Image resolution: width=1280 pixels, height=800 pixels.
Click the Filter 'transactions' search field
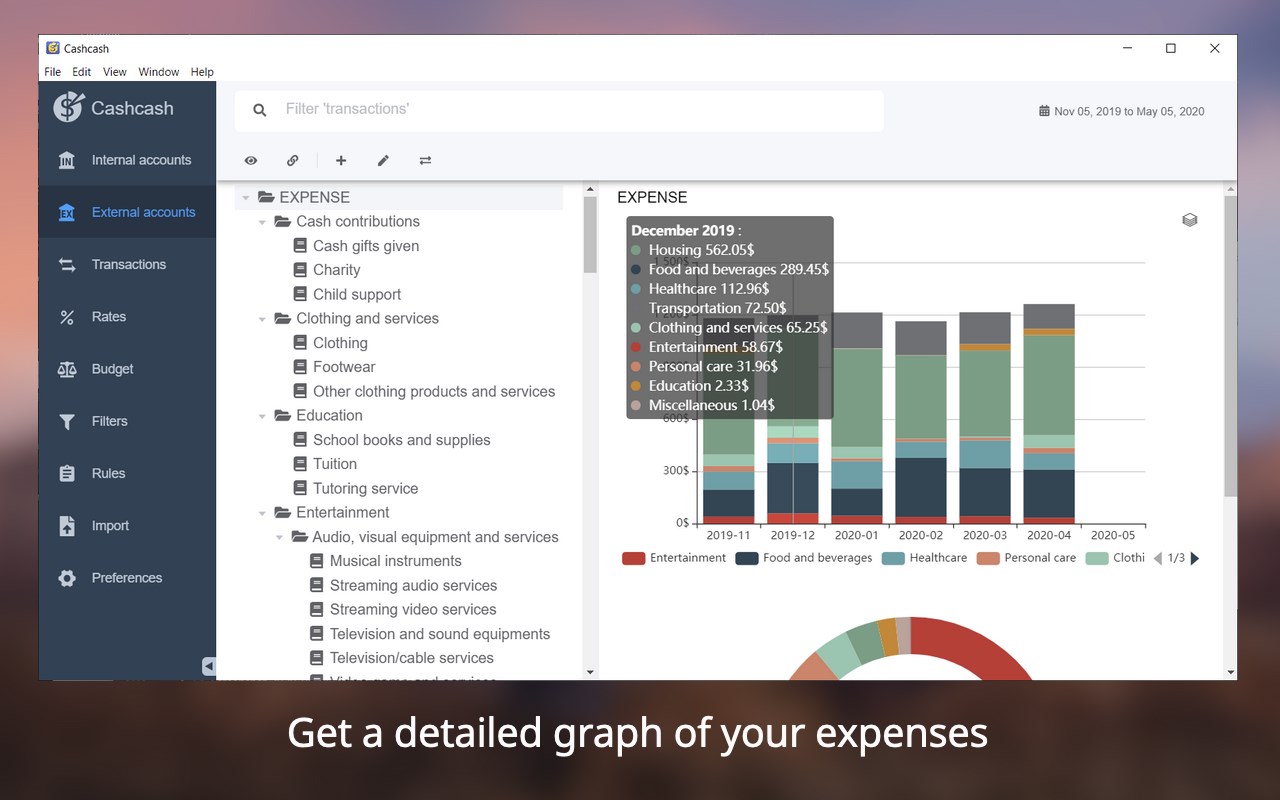(x=559, y=110)
